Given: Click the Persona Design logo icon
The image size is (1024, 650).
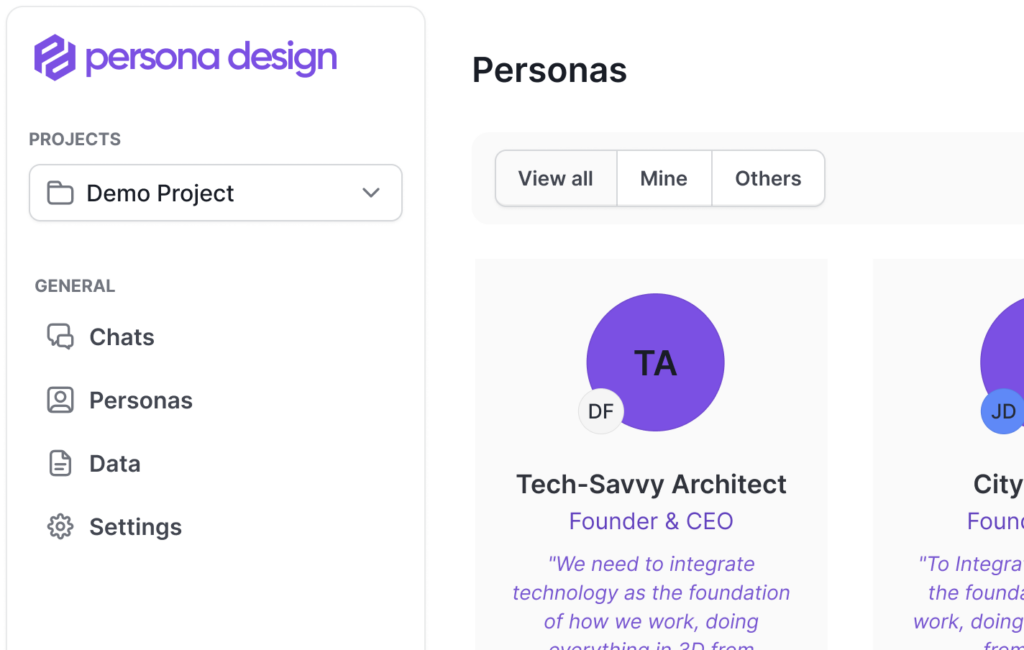Looking at the screenshot, I should (55, 57).
